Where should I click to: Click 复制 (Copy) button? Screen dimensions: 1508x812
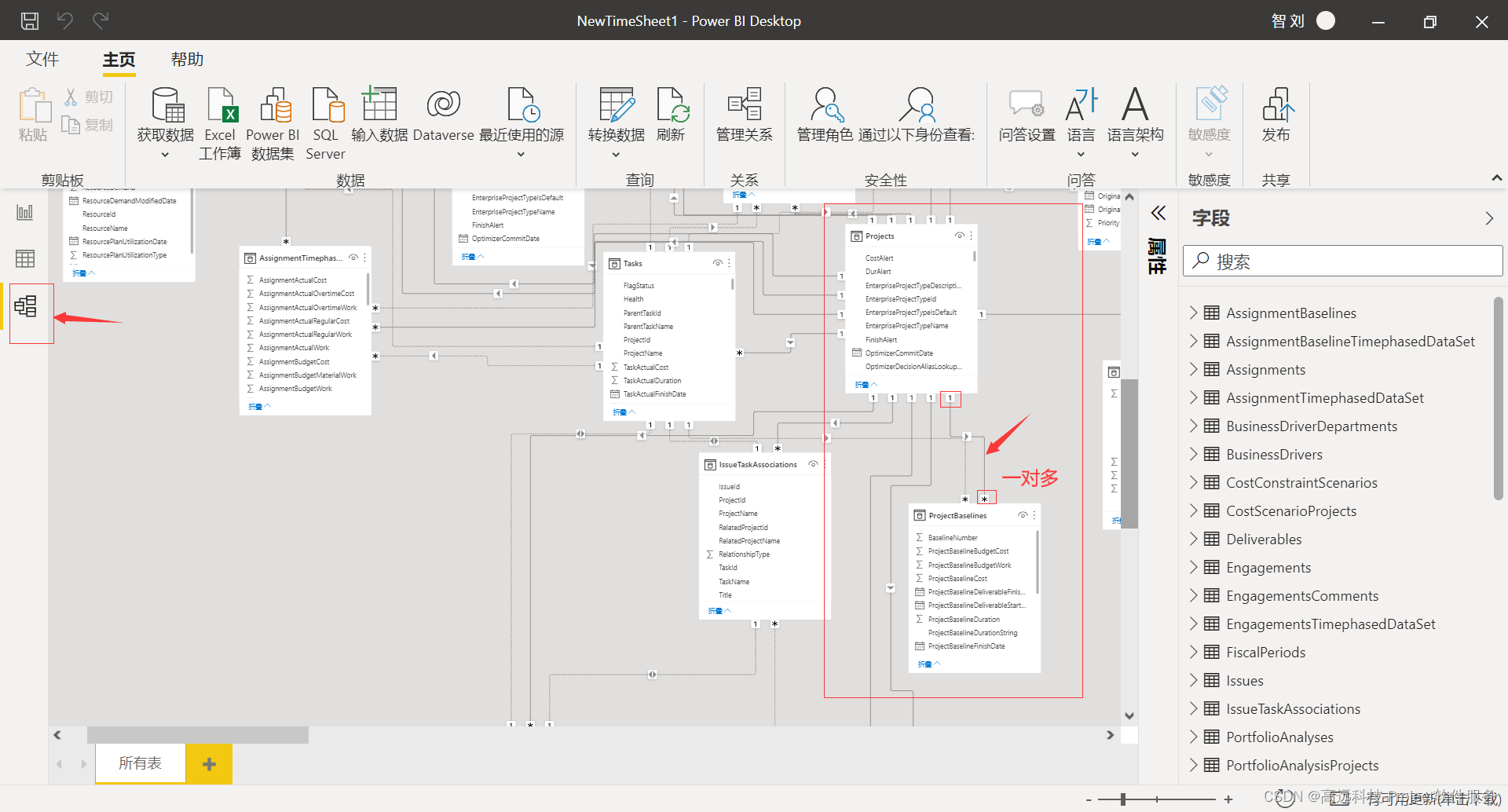point(88,125)
